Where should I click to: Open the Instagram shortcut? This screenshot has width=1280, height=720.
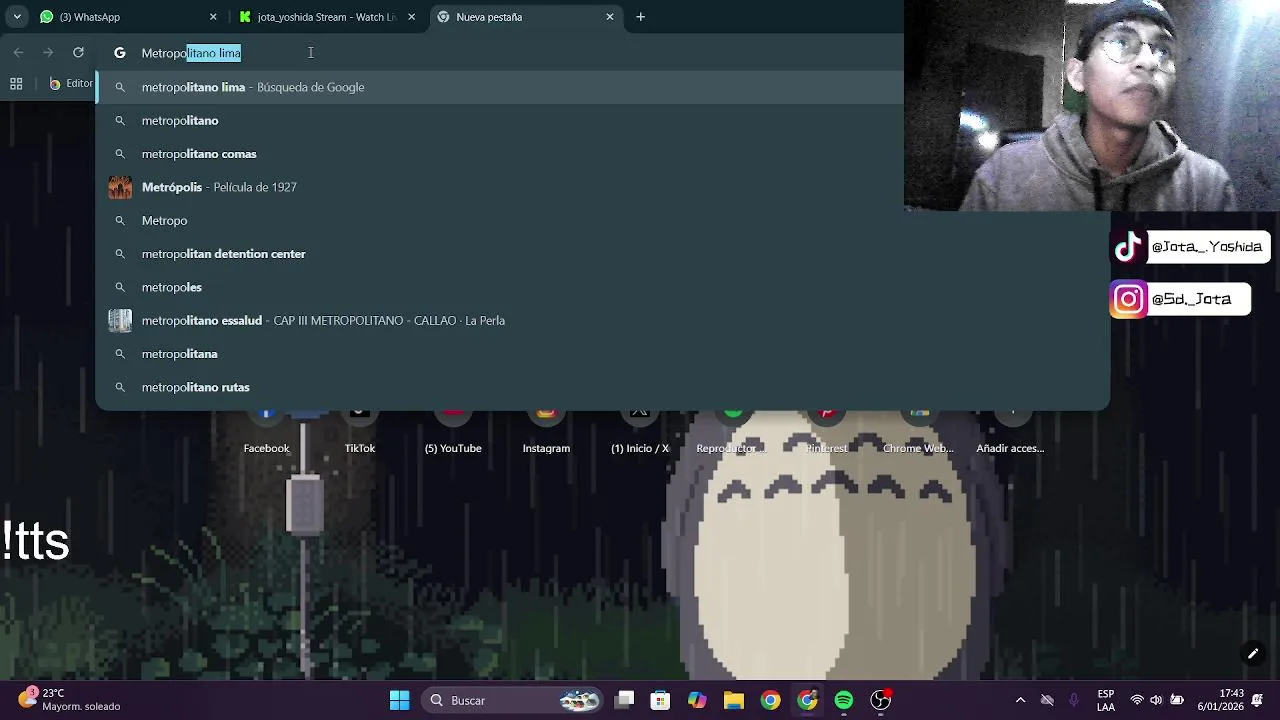click(546, 432)
